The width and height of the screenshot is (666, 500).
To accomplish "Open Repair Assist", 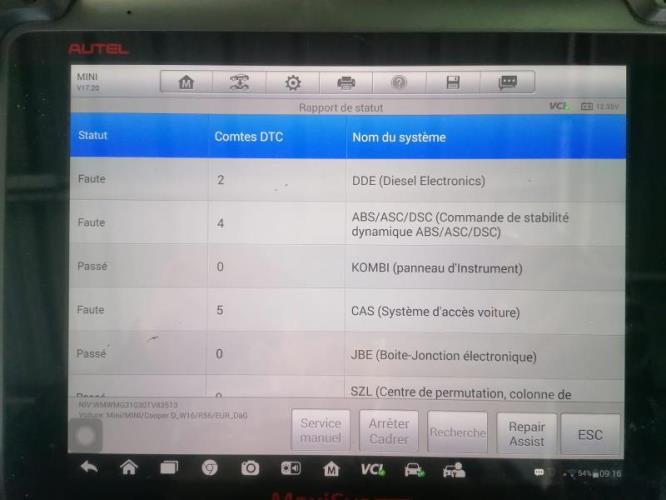I will point(526,433).
